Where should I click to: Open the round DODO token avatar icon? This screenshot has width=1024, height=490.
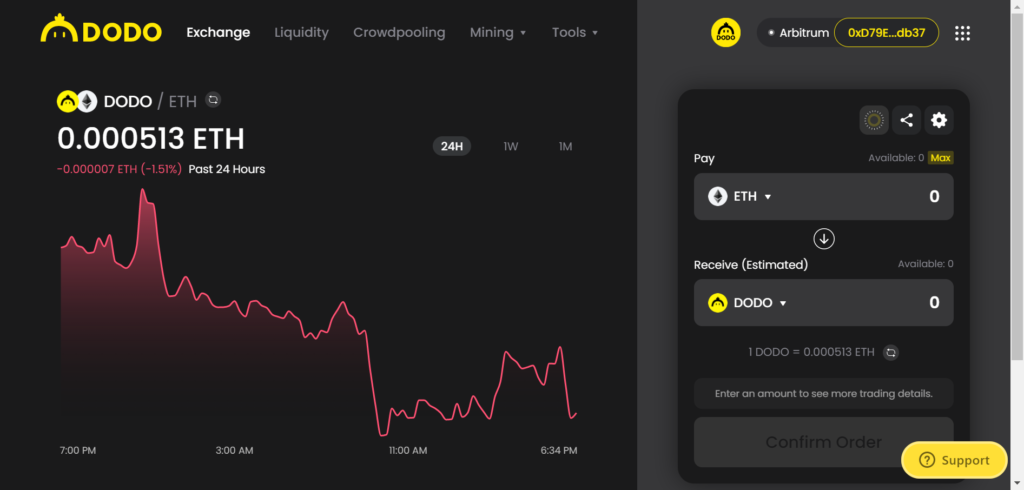726,33
